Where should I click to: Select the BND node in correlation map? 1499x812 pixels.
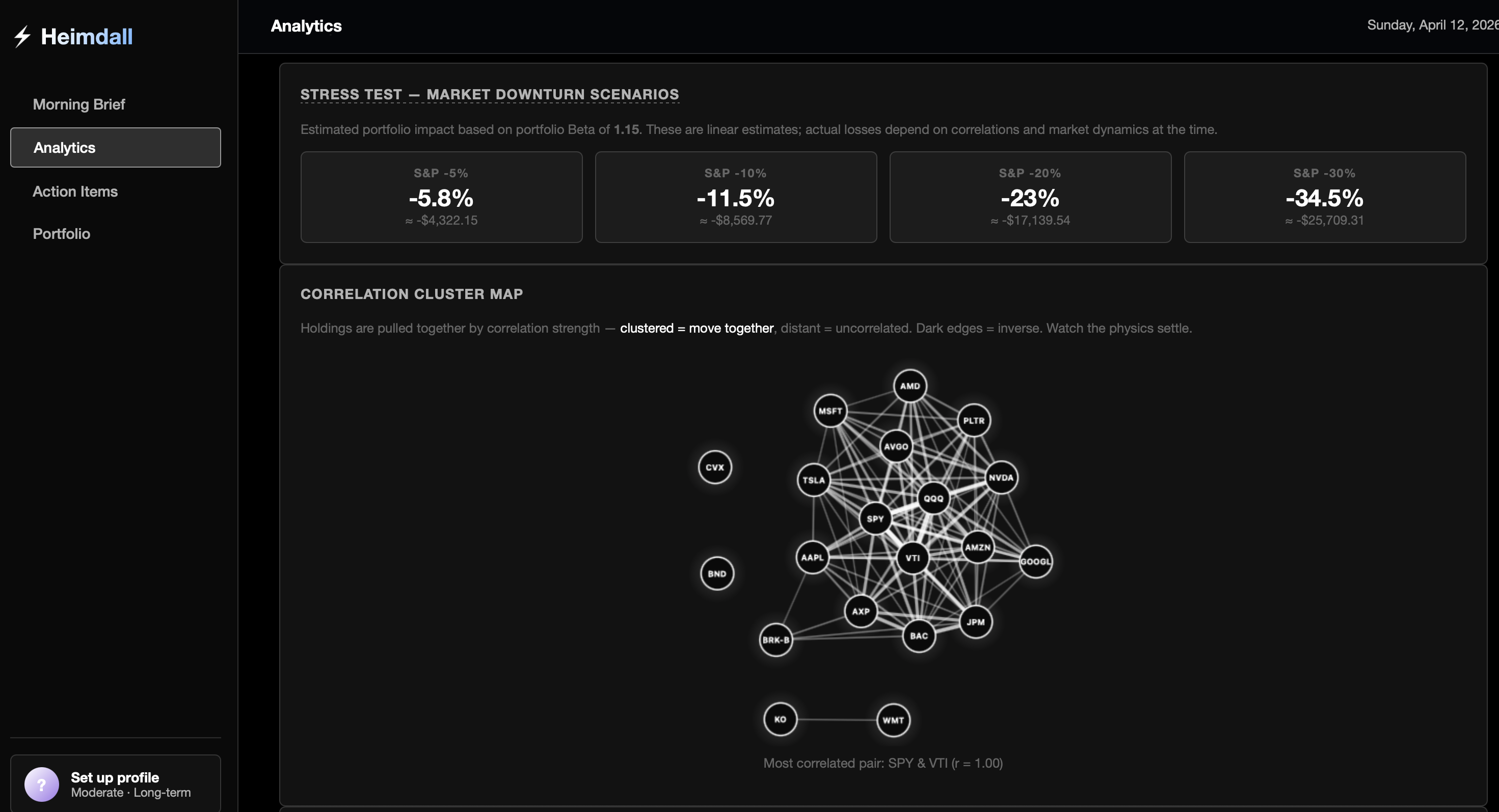tap(716, 574)
